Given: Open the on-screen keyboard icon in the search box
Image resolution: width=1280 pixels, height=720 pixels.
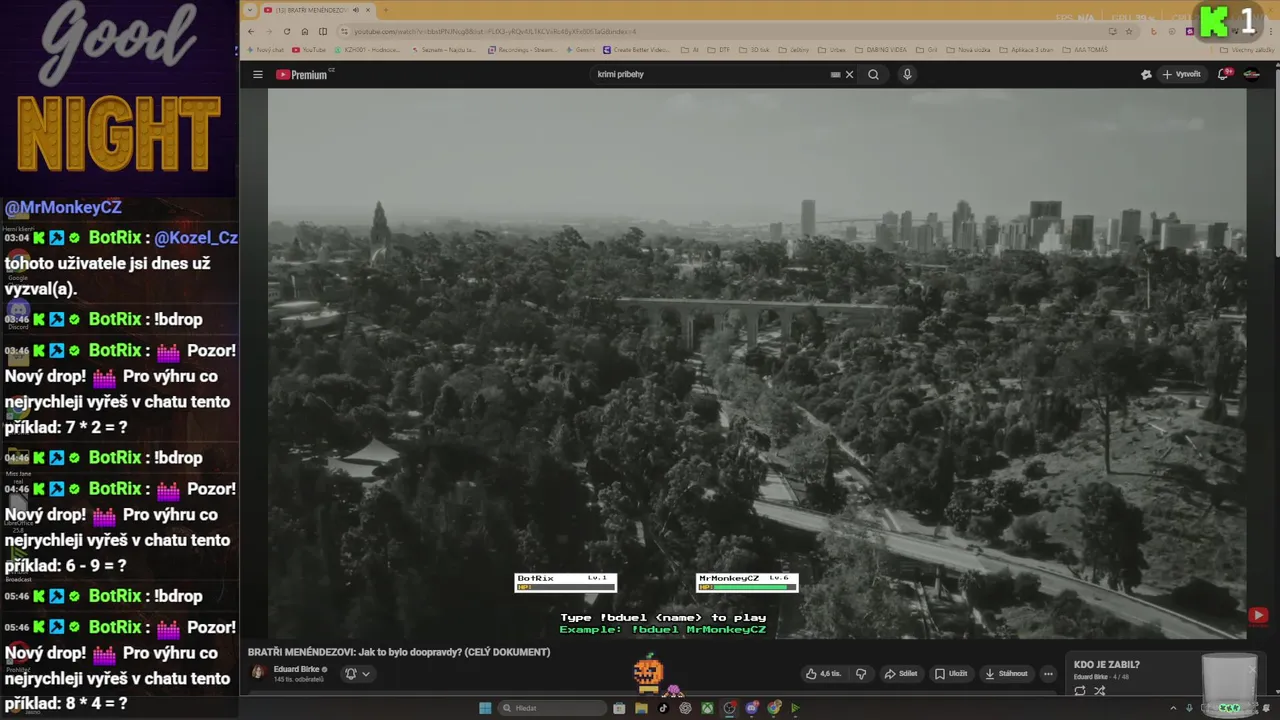Looking at the screenshot, I should point(835,74).
